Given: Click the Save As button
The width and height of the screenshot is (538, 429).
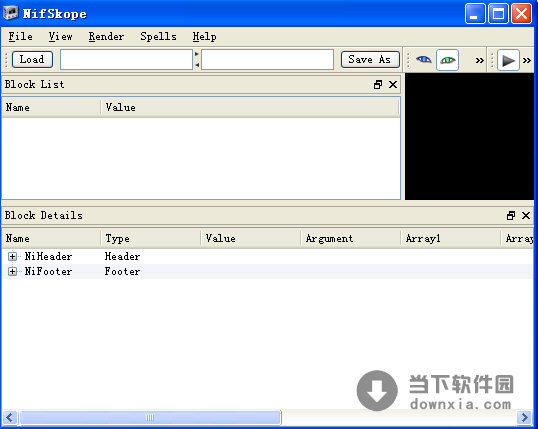Looking at the screenshot, I should (x=370, y=59).
